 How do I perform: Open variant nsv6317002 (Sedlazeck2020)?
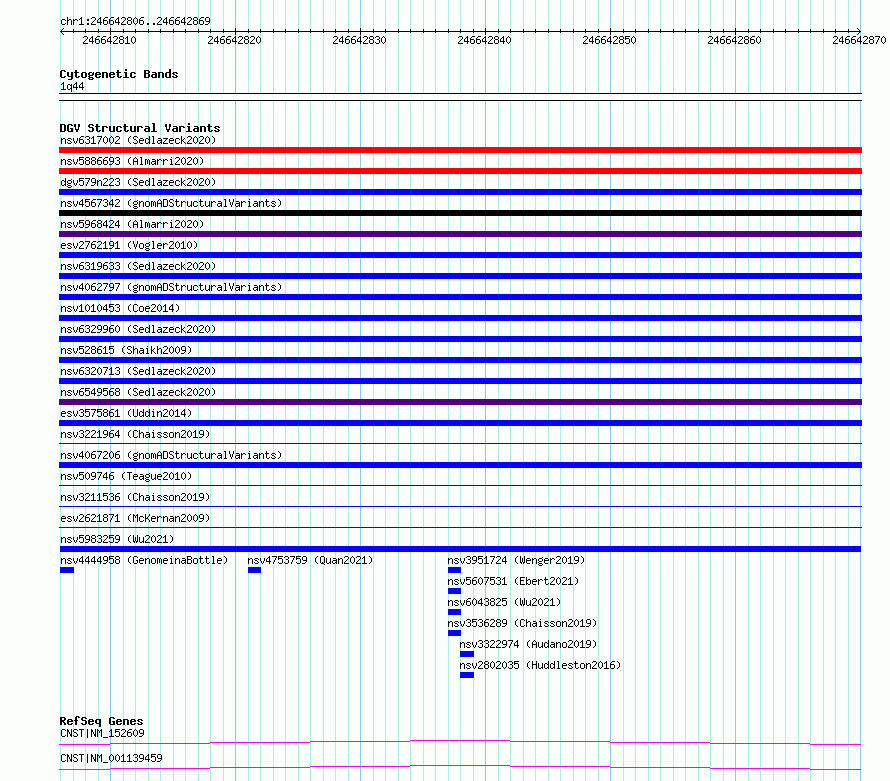(138, 140)
